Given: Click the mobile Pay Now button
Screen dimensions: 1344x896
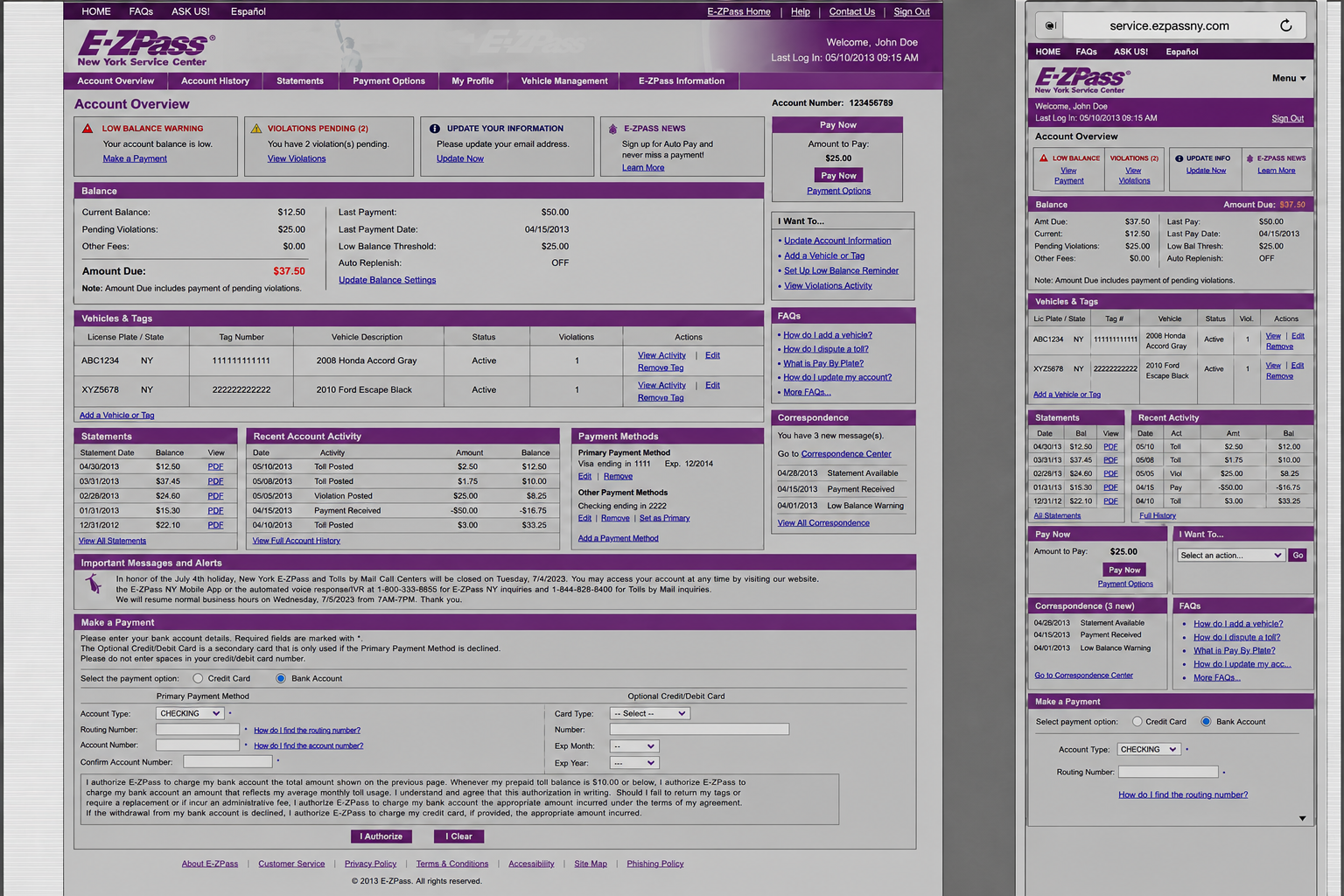Looking at the screenshot, I should point(1124,570).
